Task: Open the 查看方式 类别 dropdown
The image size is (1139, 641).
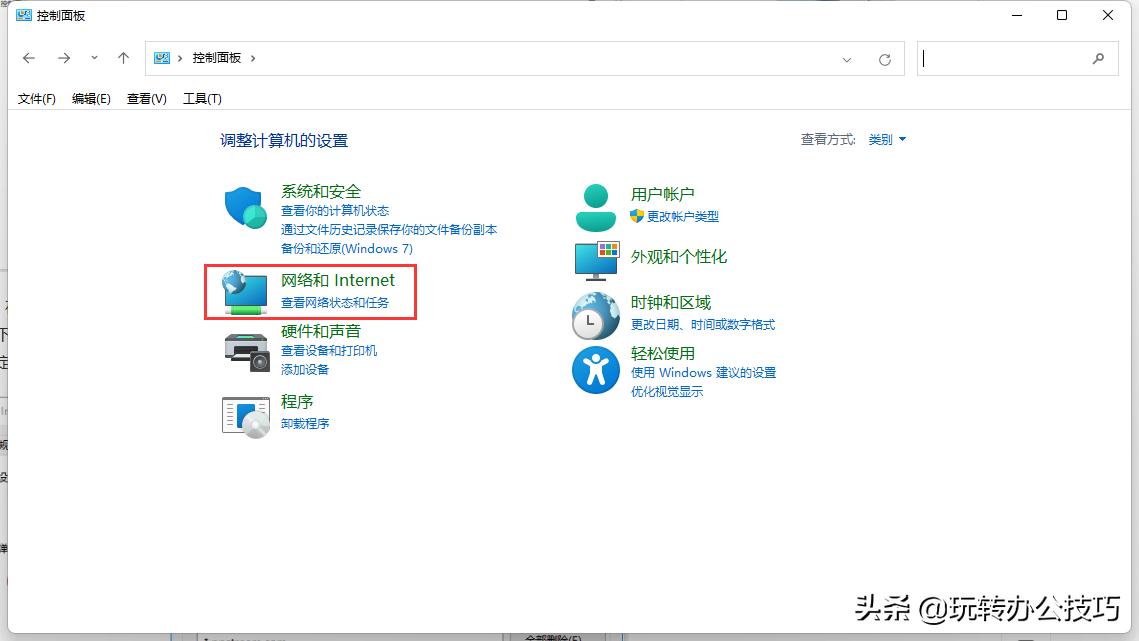Action: (887, 139)
